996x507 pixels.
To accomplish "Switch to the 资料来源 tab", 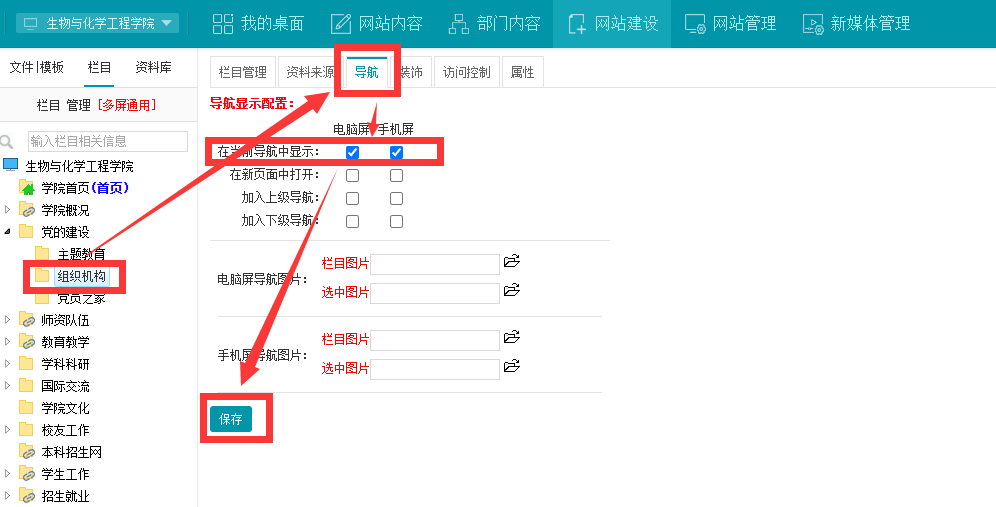I will [x=310, y=72].
